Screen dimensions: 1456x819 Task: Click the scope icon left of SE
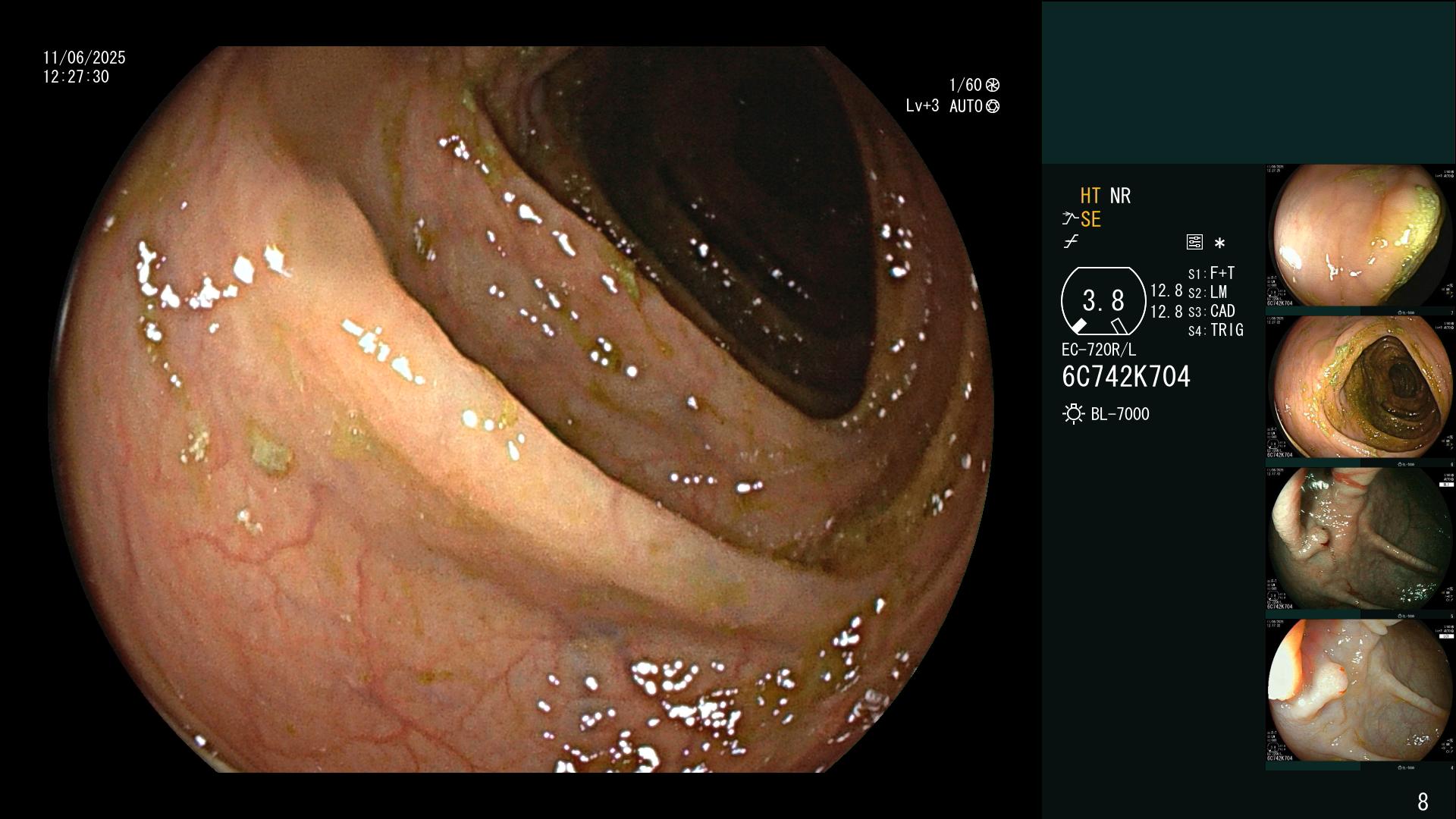[1070, 219]
